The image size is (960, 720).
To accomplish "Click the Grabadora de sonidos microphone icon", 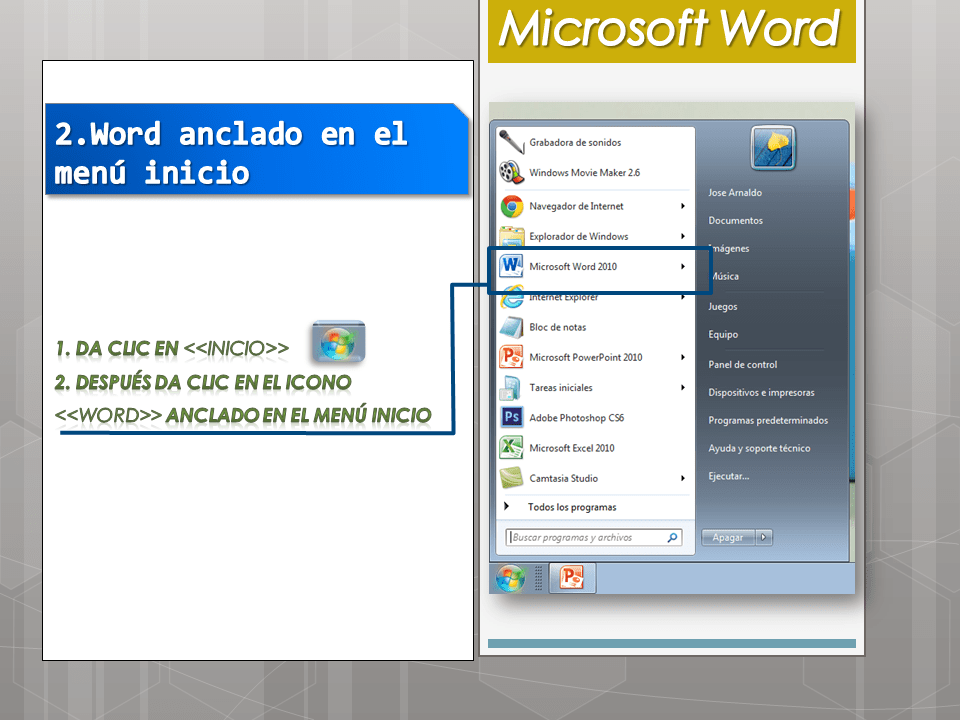I will point(512,142).
